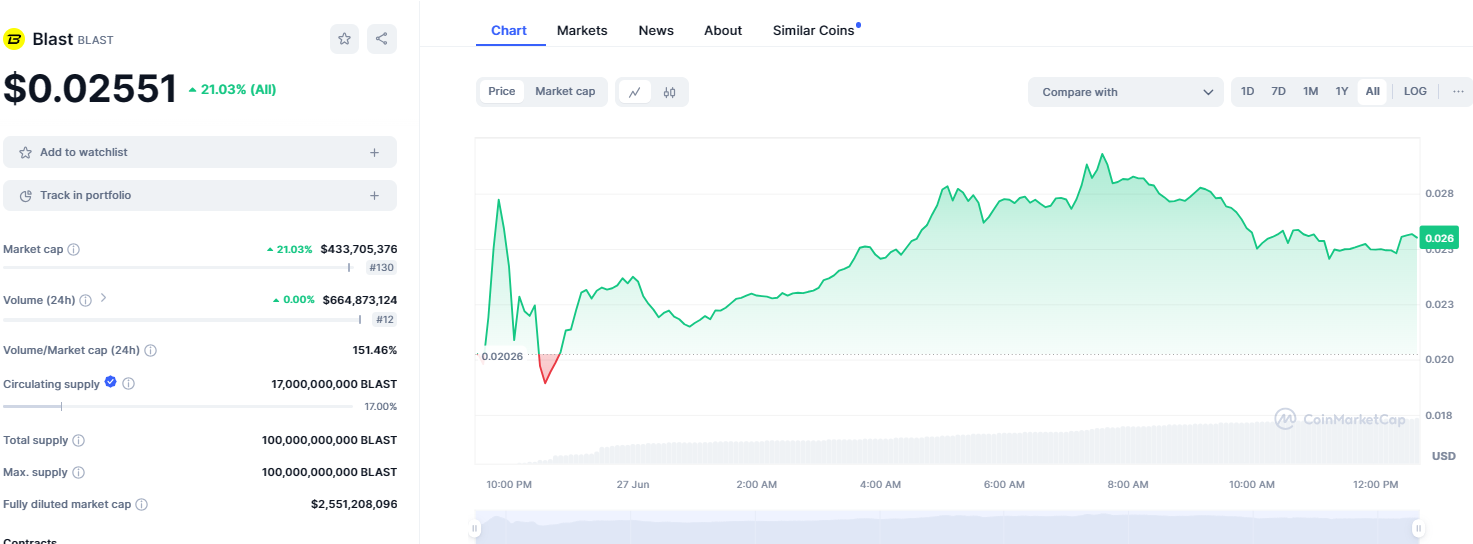Screen dimensions: 1473x544
Task: Toggle chart to Market cap view
Action: pyautogui.click(x=565, y=91)
